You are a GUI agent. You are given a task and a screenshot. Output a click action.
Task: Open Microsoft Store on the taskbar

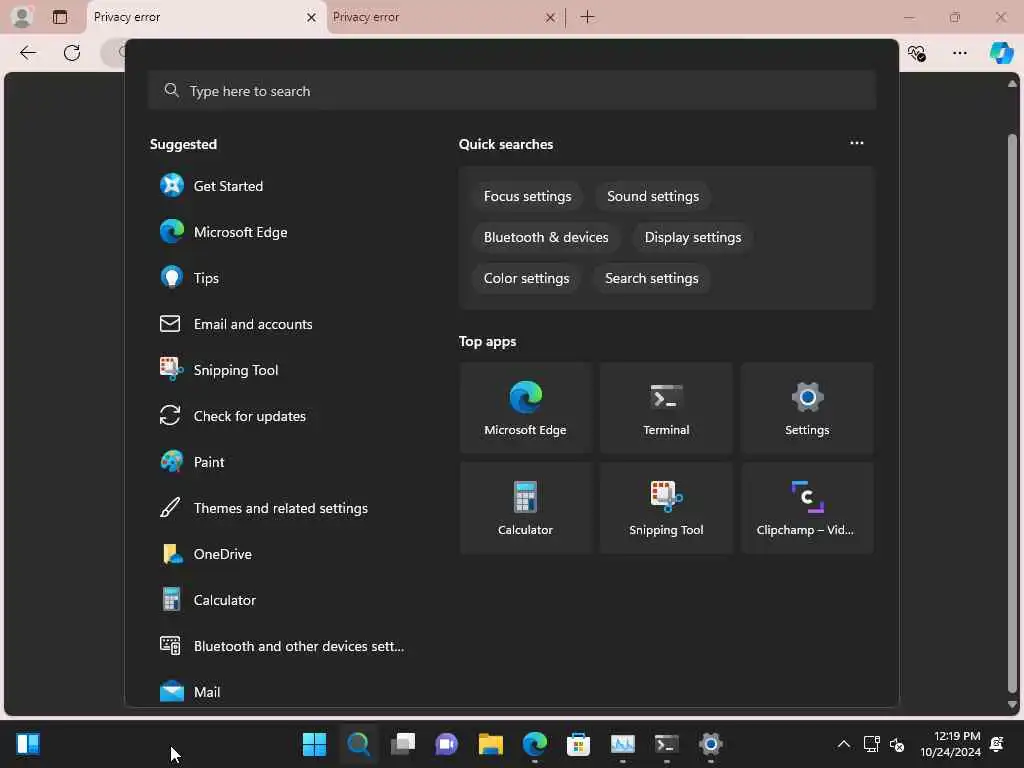click(x=578, y=744)
